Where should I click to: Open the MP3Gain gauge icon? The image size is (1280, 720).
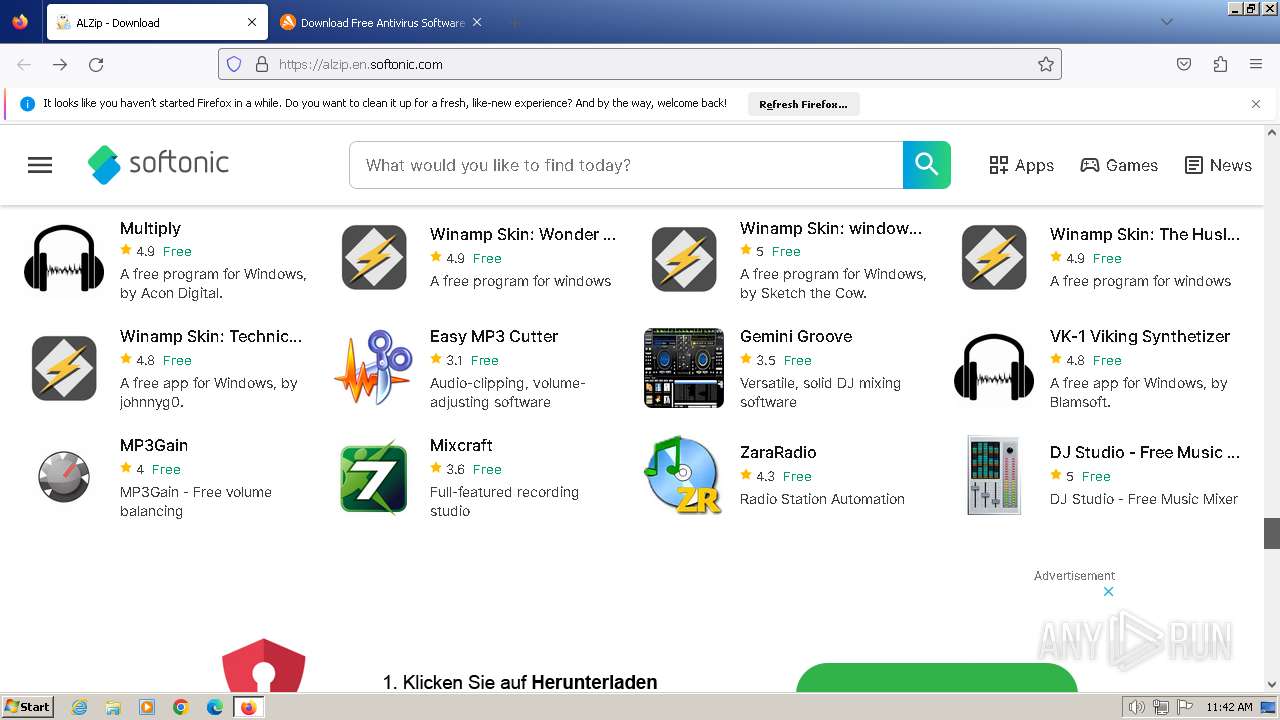point(64,476)
